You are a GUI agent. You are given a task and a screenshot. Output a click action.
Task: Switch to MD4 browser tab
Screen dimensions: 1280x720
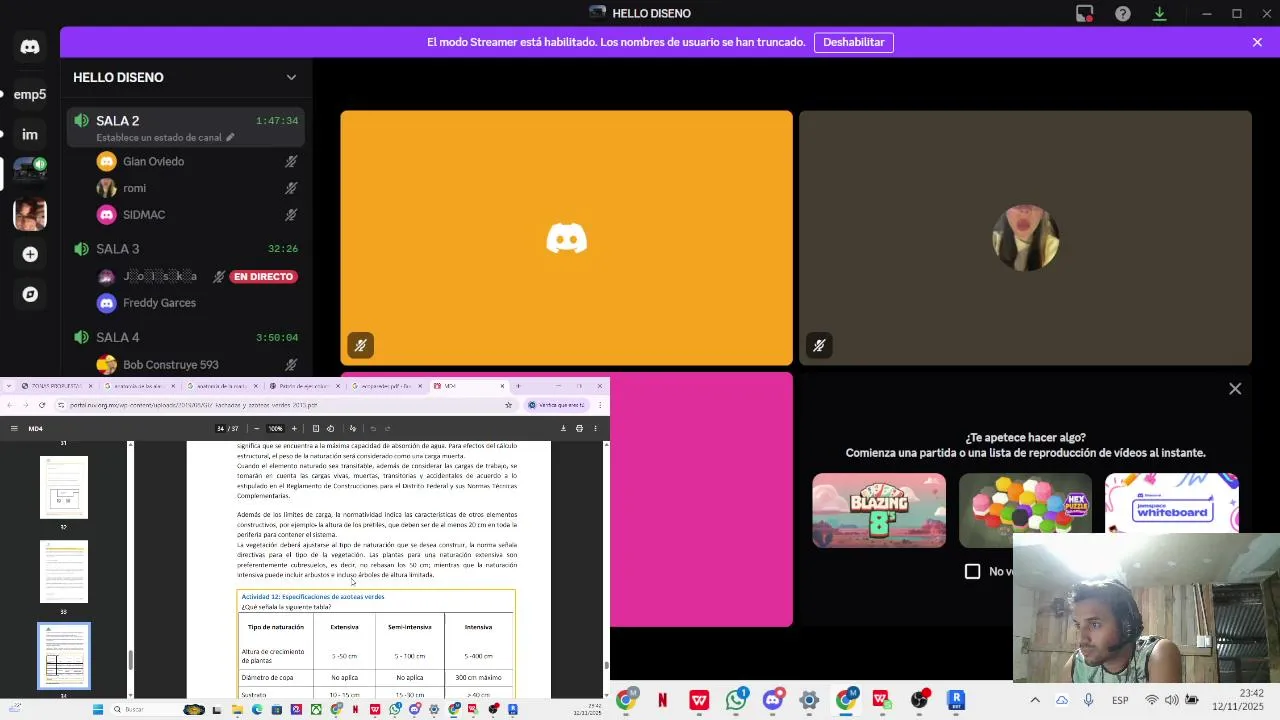(470, 386)
